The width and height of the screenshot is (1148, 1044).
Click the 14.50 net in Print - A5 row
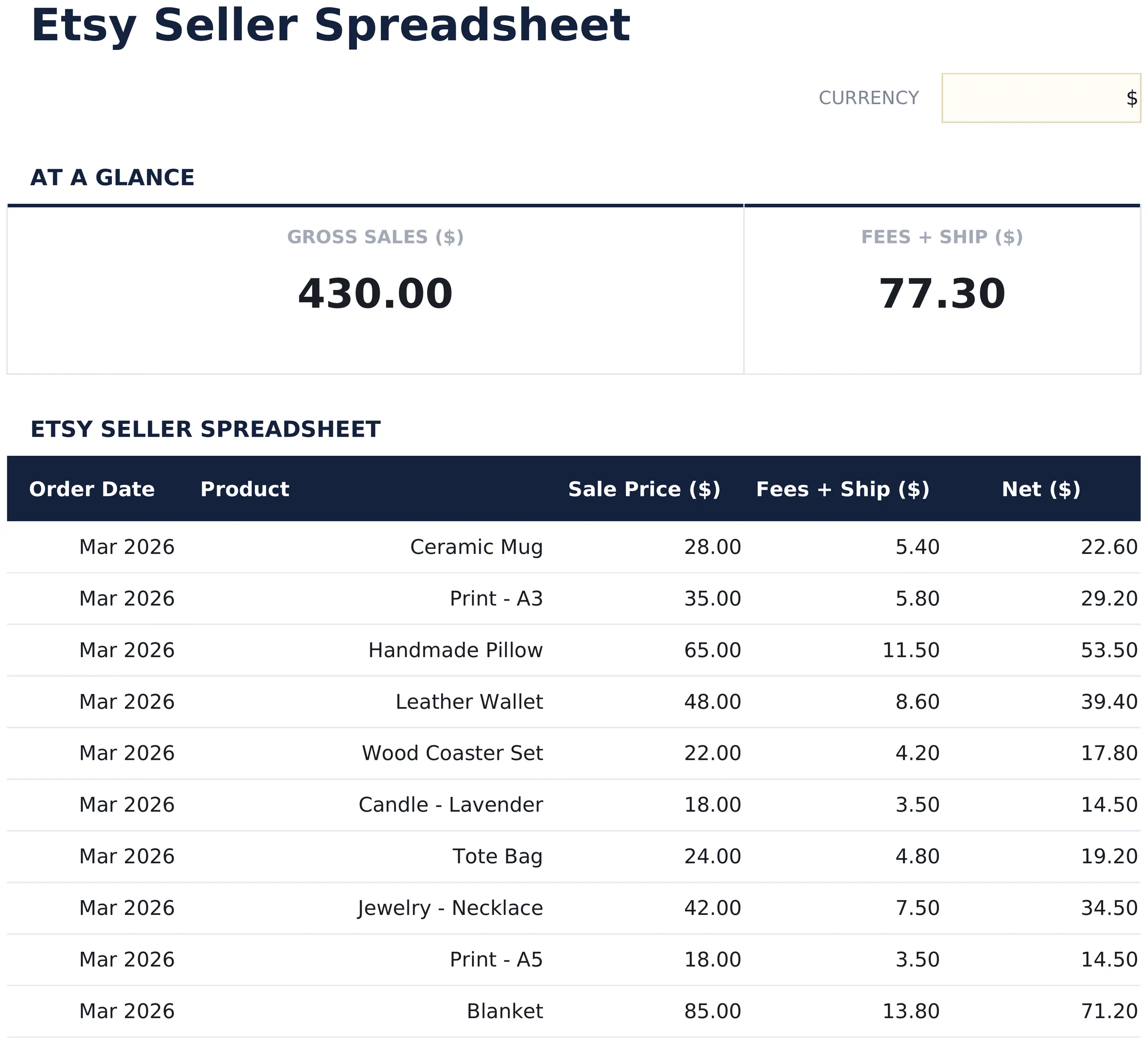(x=1109, y=960)
